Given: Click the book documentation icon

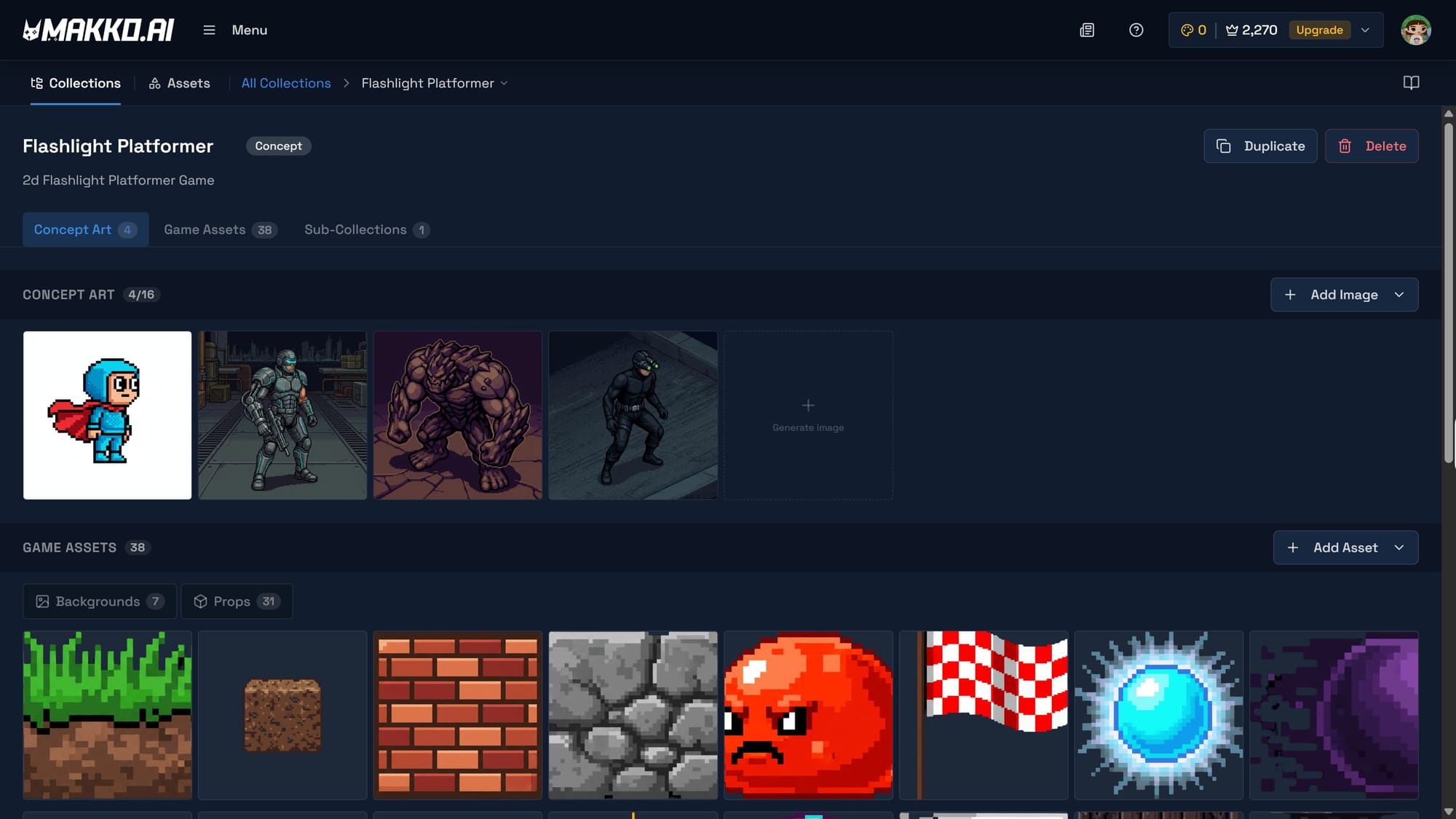Looking at the screenshot, I should 1411,83.
